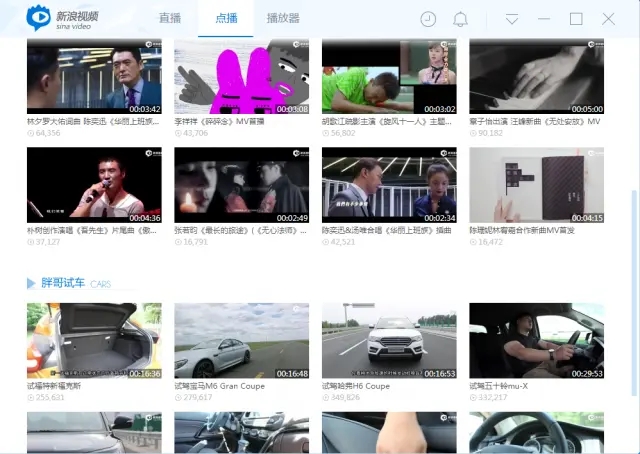Open title 试福特新福克斯
This screenshot has width=640, height=454.
pos(54,386)
